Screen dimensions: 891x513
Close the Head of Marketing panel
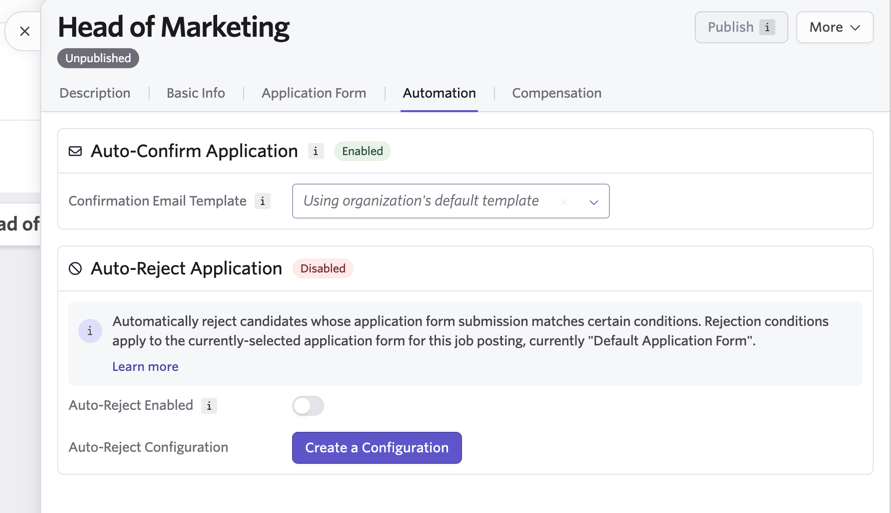[x=24, y=31]
